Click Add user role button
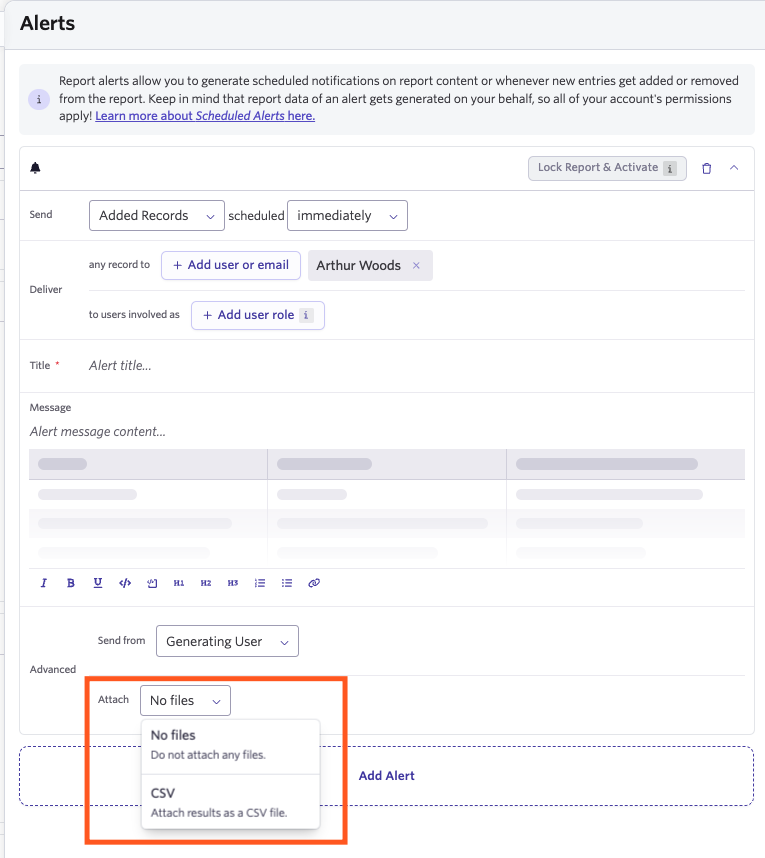This screenshot has height=858, width=765. point(257,315)
